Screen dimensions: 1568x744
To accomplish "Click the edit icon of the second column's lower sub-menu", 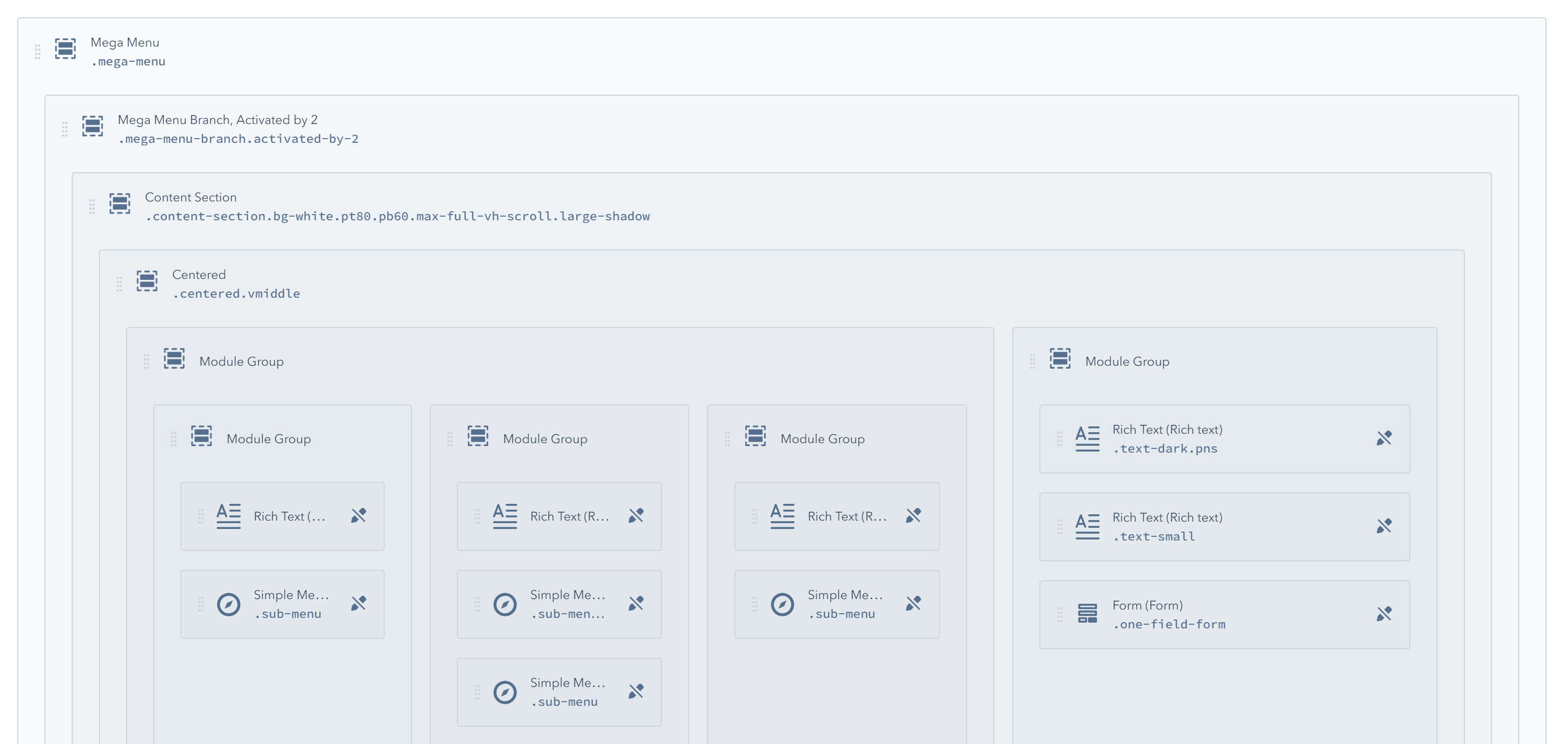I will (635, 691).
